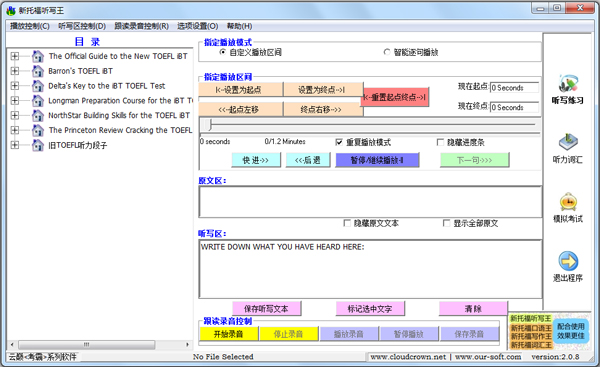
Task: Enable 隐藏进度条 checkbox
Action: tap(440, 142)
